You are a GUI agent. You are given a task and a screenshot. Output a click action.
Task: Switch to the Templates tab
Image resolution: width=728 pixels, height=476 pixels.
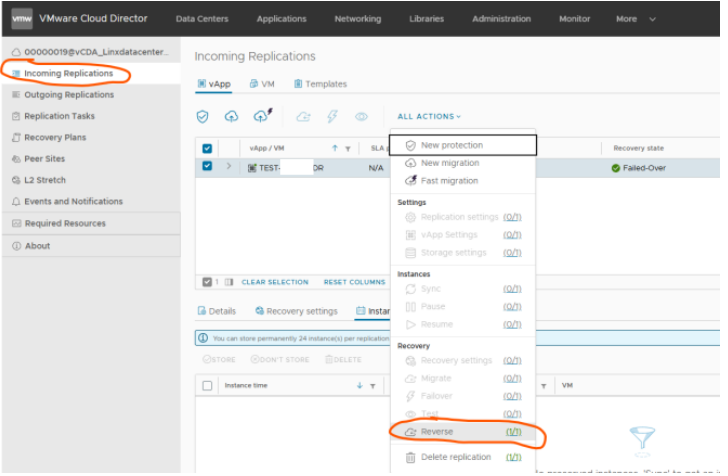pos(320,84)
